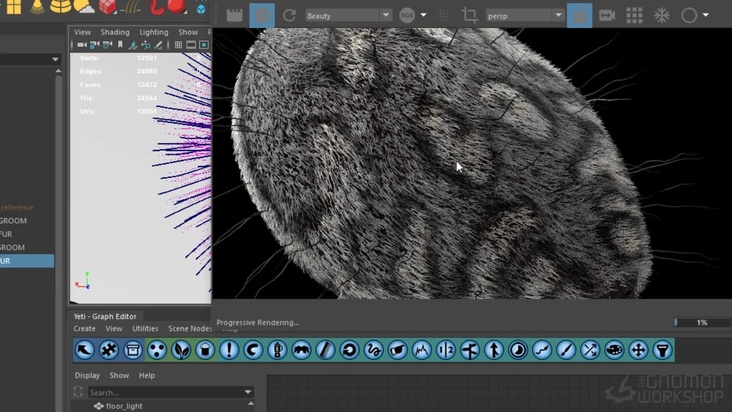Click the jagged noise graph node icon
The width and height of the screenshot is (732, 412).
[x=422, y=350]
